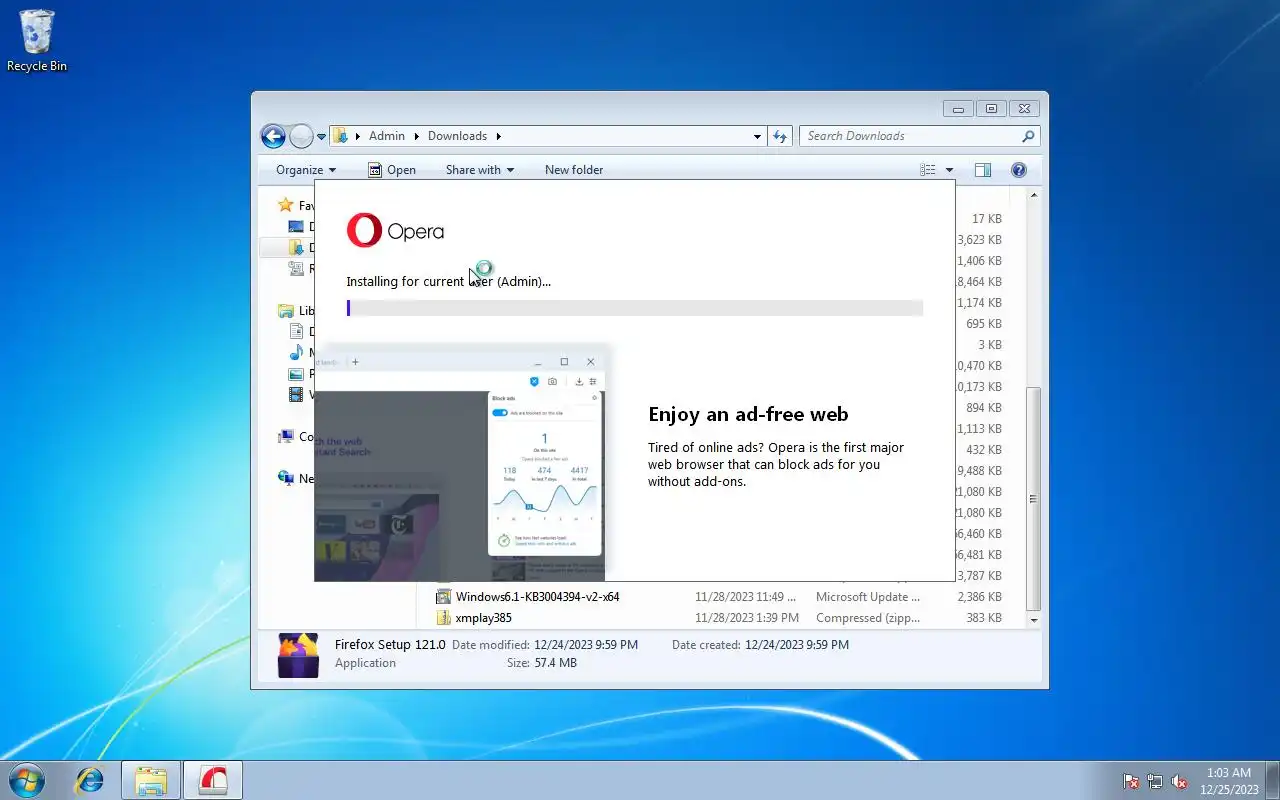Select Computer icon in navigation pane
The image size is (1280, 800).
coord(286,437)
